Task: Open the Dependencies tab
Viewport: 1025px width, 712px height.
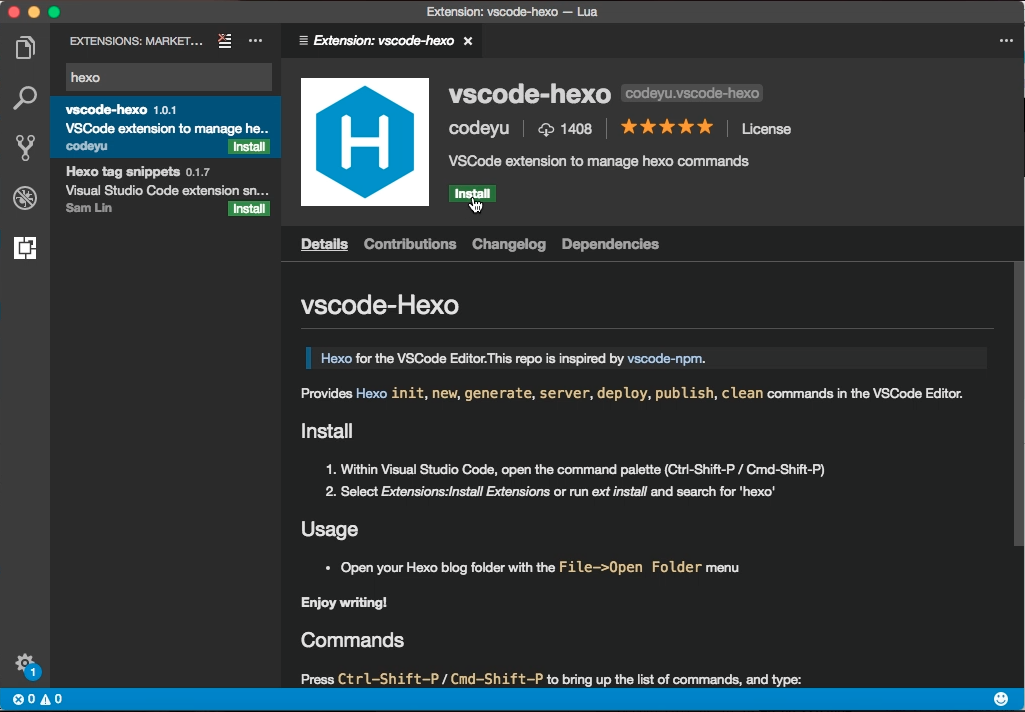Action: [x=610, y=244]
